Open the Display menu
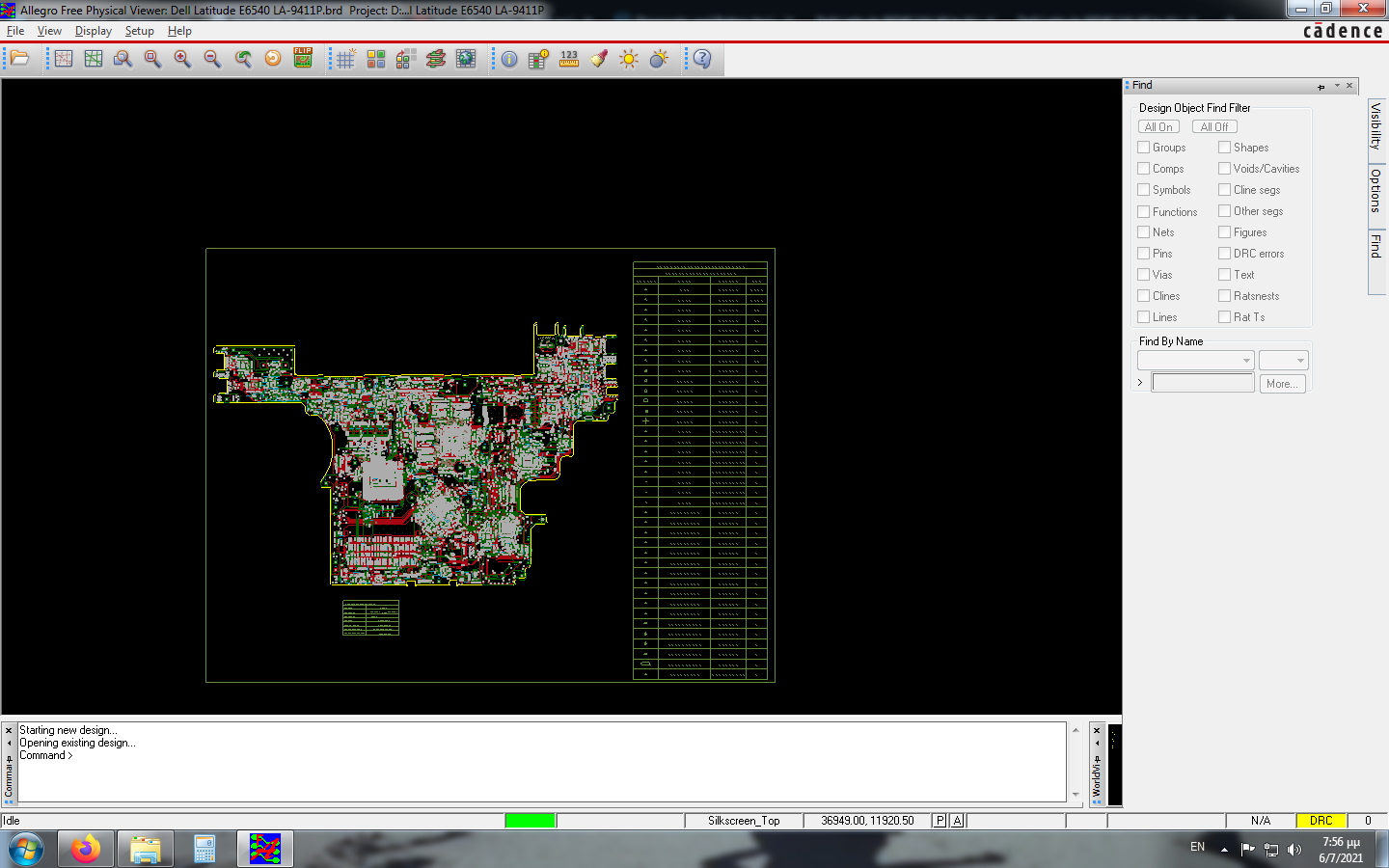 point(94,31)
